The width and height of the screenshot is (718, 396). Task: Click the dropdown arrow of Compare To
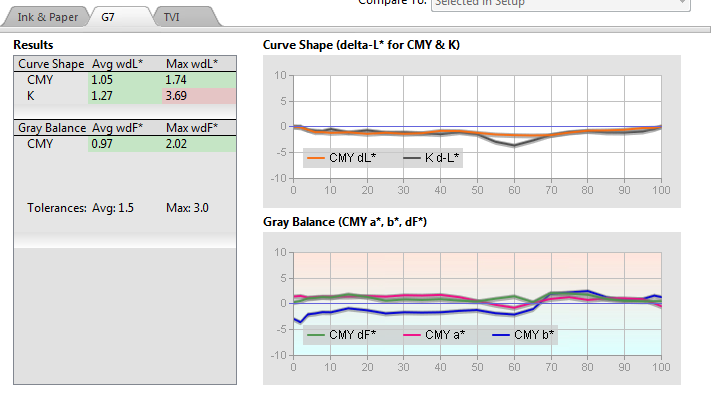[x=681, y=3]
